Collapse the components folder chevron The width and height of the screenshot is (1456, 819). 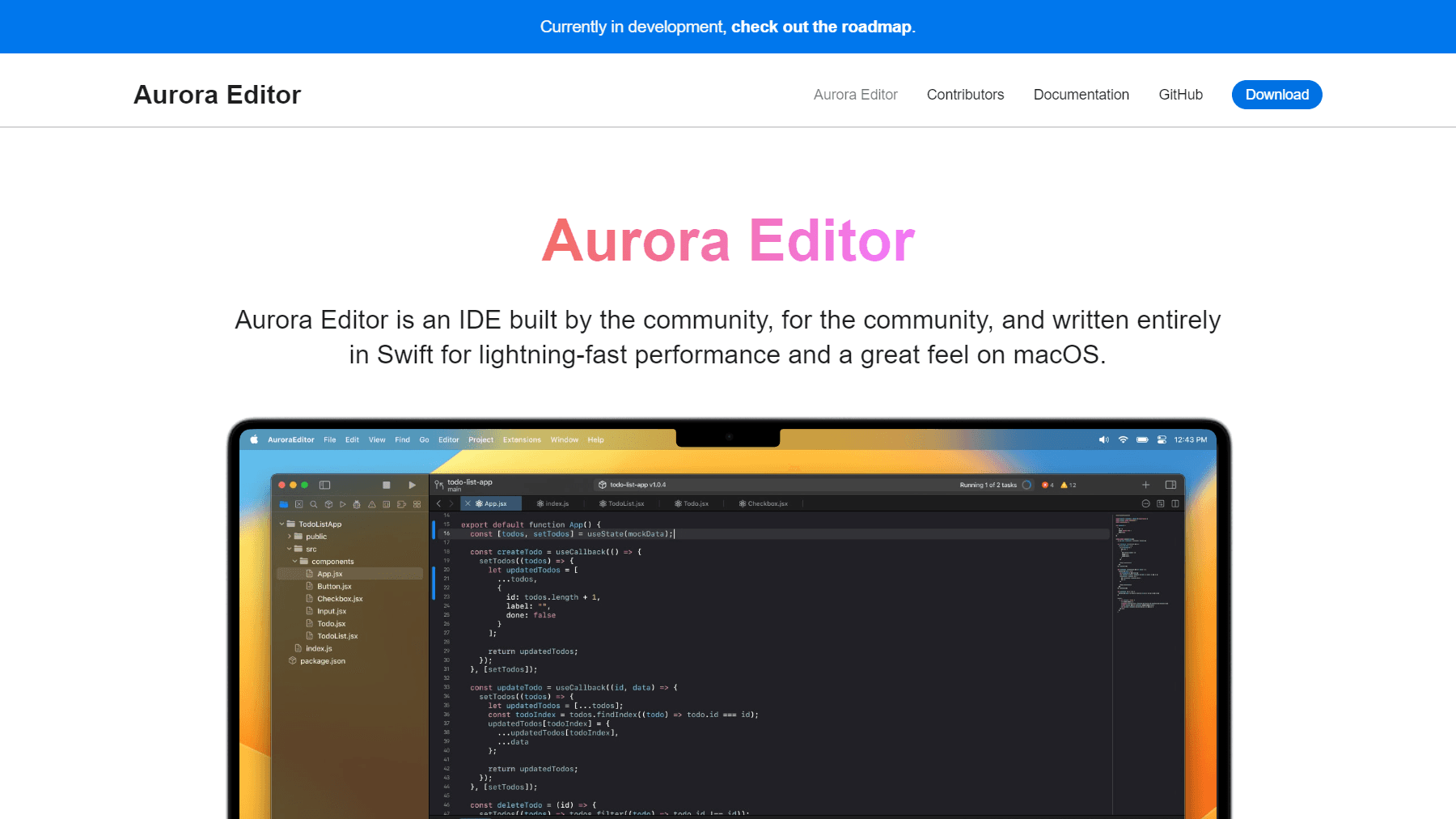[294, 561]
